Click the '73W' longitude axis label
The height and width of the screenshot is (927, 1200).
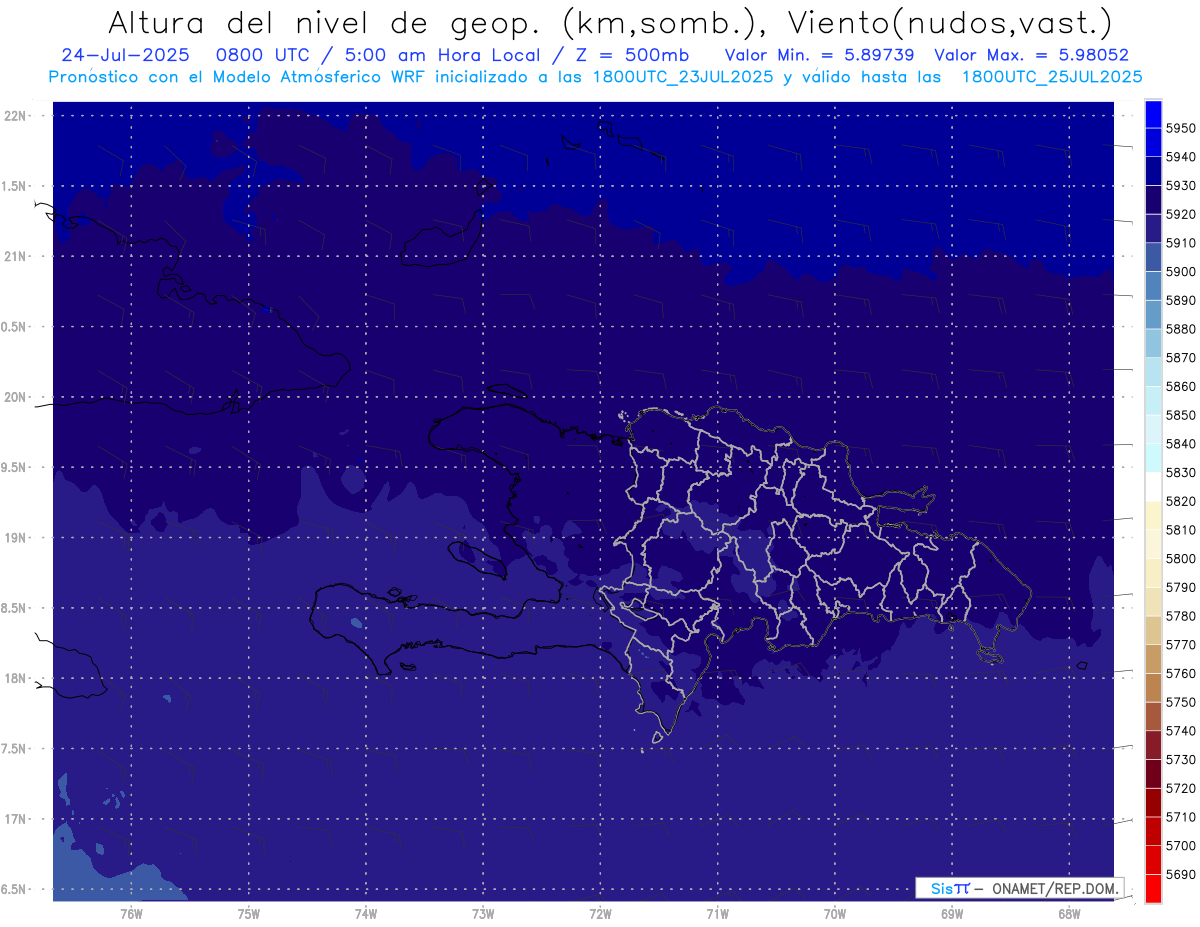click(483, 914)
